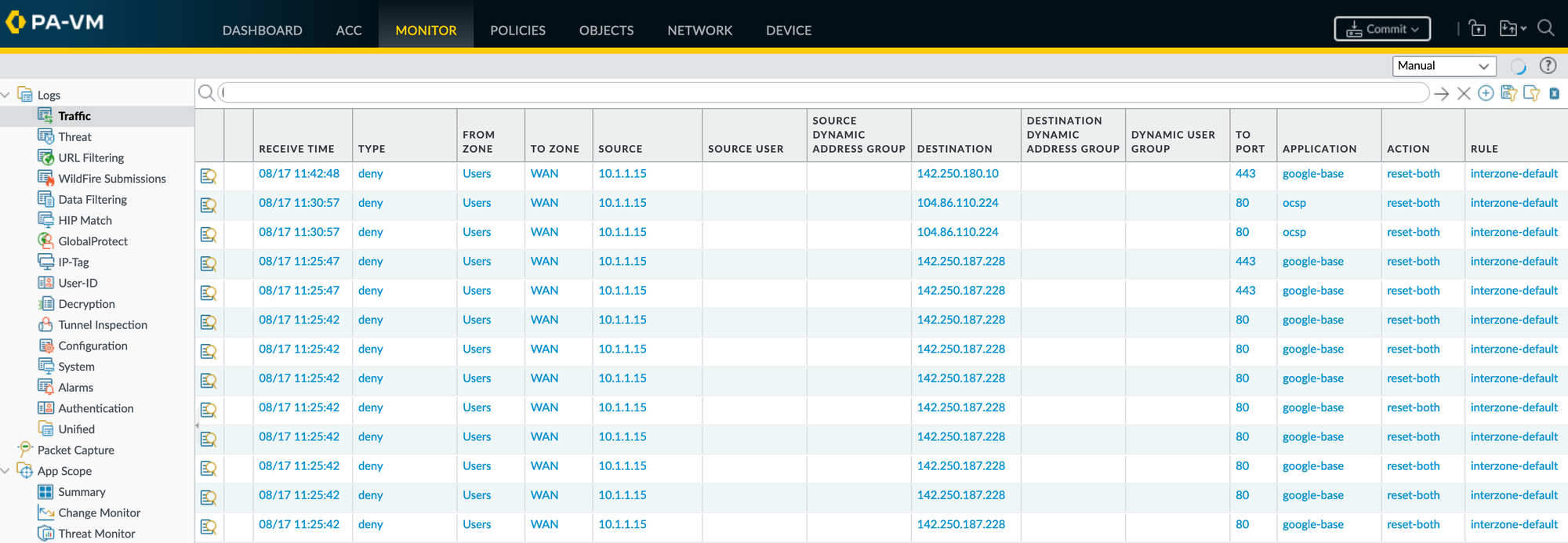Go to the POLICIES tab
Viewport: 1568px width, 543px height.
(517, 31)
